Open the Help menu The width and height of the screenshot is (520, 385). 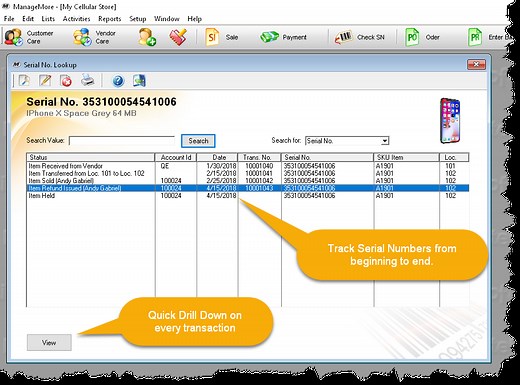point(194,19)
